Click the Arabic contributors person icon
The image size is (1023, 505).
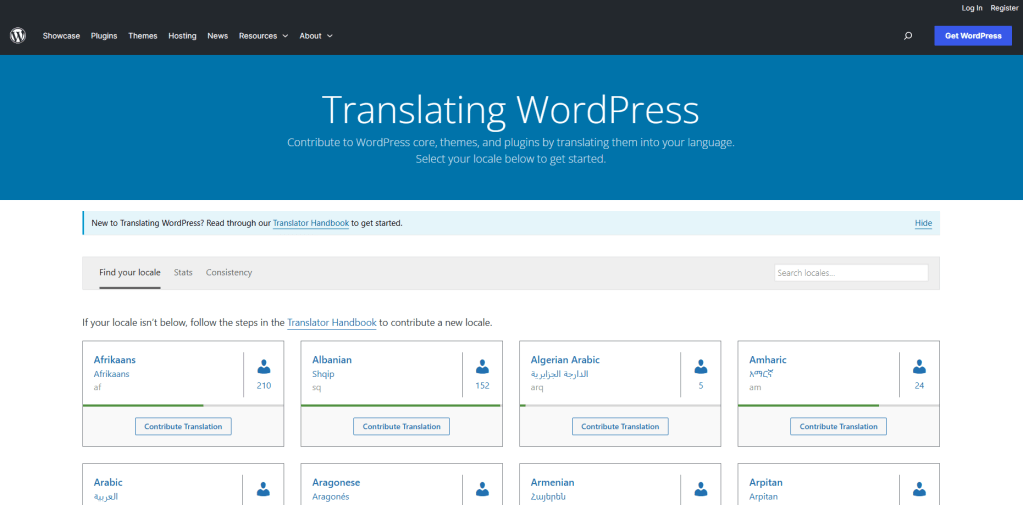264,489
